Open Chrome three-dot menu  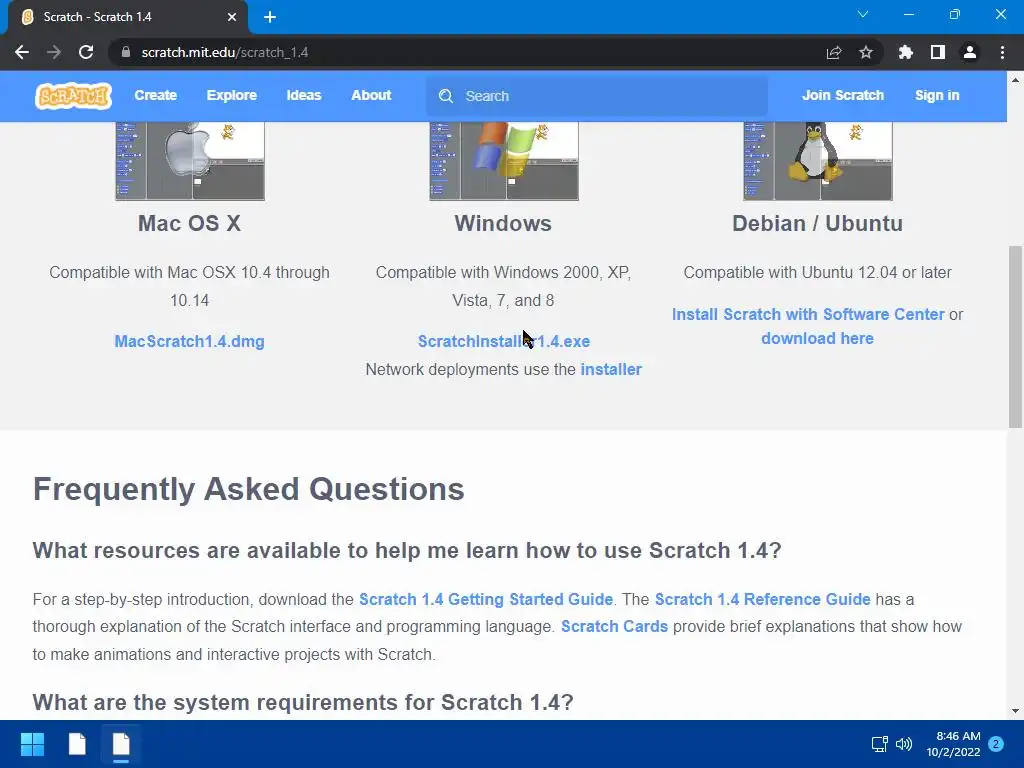[x=1002, y=52]
